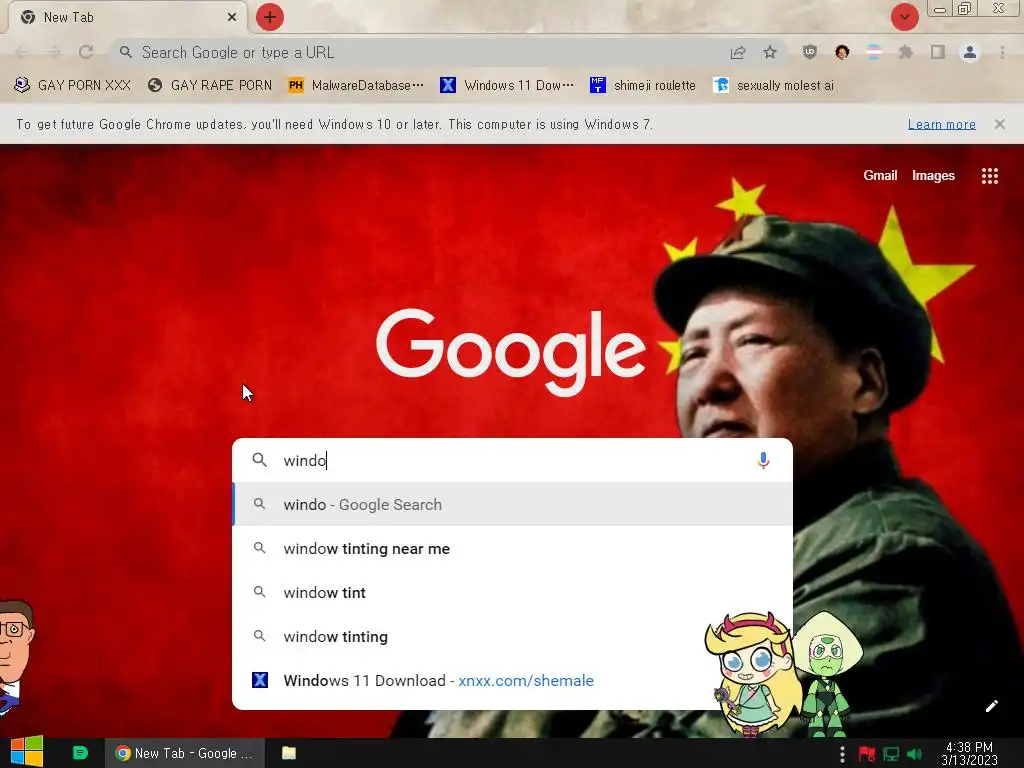The width and height of the screenshot is (1024, 768).
Task: Switch to Chrome New Tab taskbar button
Action: point(185,753)
